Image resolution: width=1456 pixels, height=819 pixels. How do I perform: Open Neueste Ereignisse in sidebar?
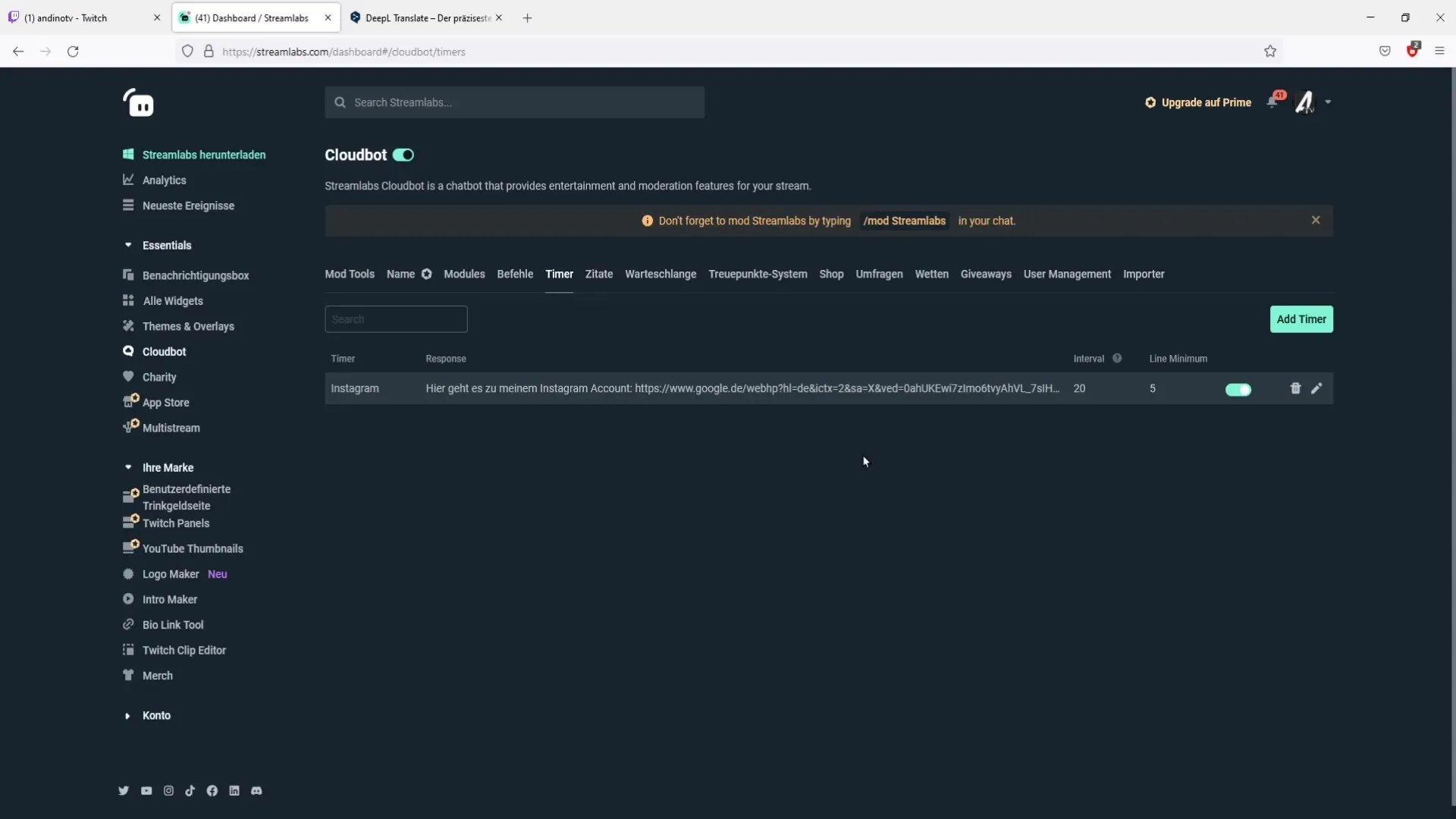(179, 206)
